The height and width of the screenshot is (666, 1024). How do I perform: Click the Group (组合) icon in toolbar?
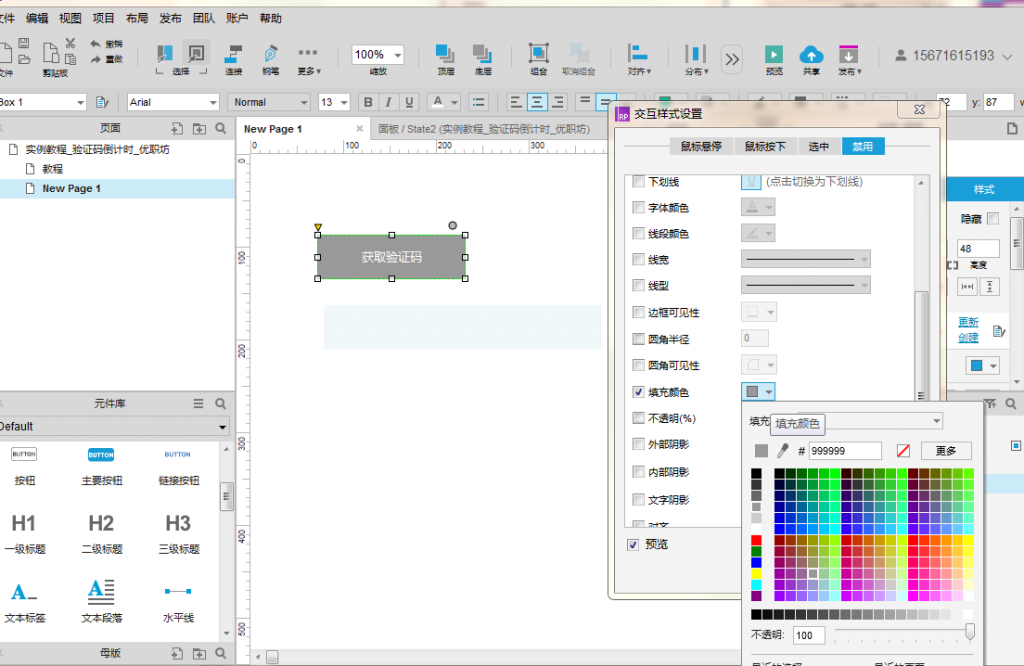pos(538,54)
